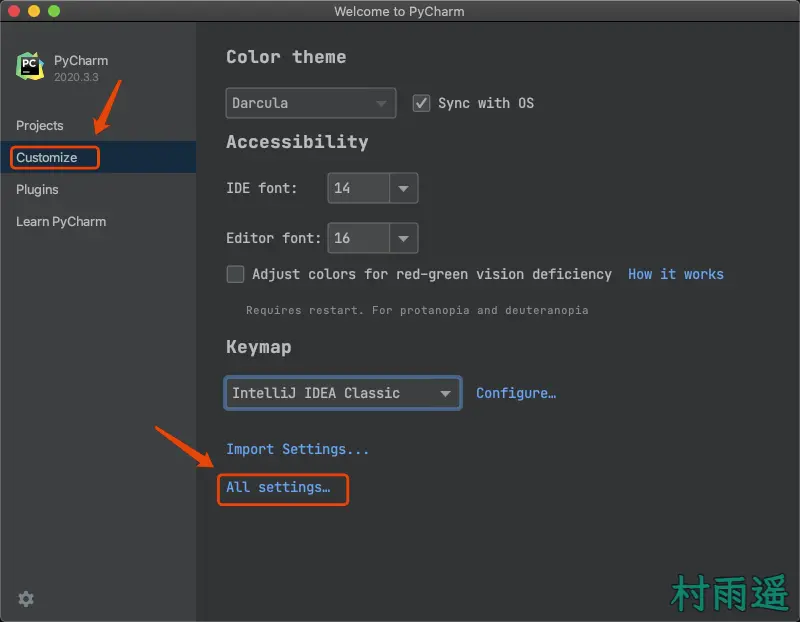The width and height of the screenshot is (800, 622).
Task: Toggle Sync with OS checkbox
Action: (421, 103)
